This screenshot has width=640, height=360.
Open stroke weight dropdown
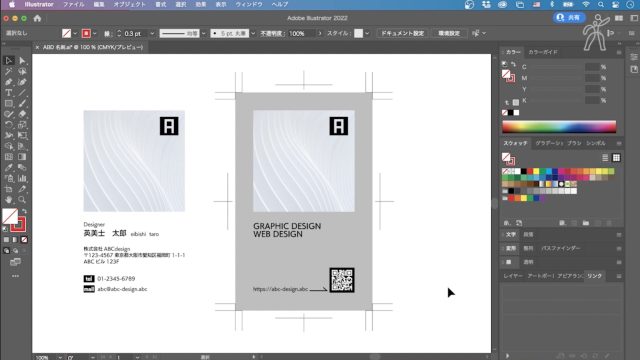pyautogui.click(x=152, y=33)
